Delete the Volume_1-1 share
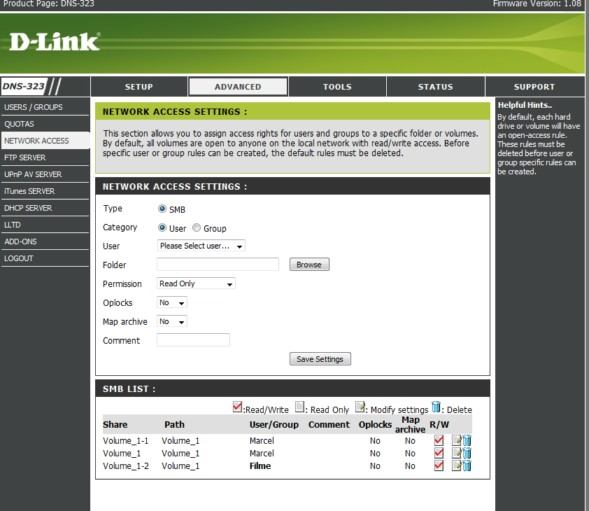Screen dimensions: 589x511 tap(467, 440)
